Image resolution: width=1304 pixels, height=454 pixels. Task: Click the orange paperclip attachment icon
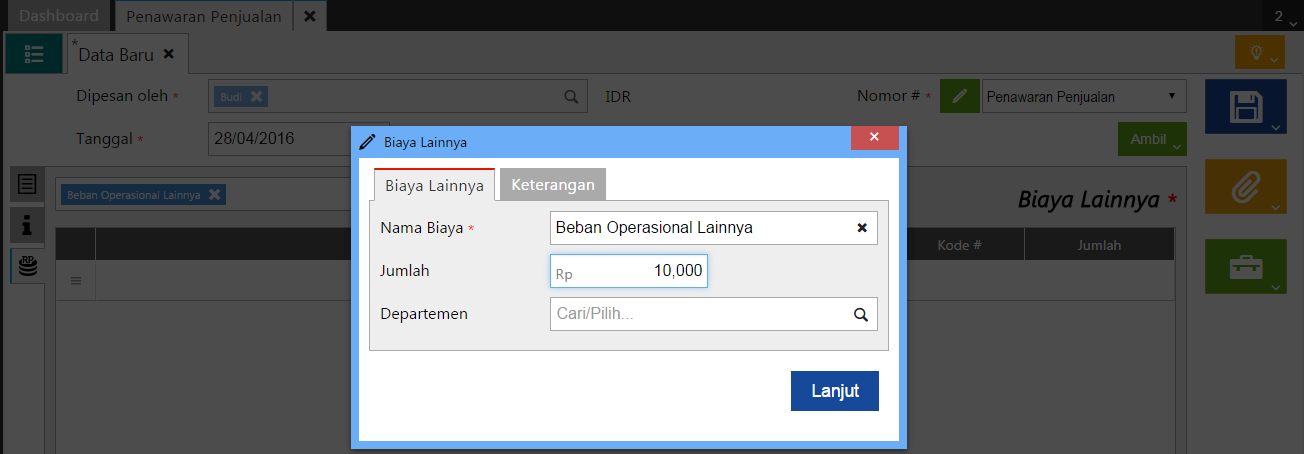[x=1246, y=186]
